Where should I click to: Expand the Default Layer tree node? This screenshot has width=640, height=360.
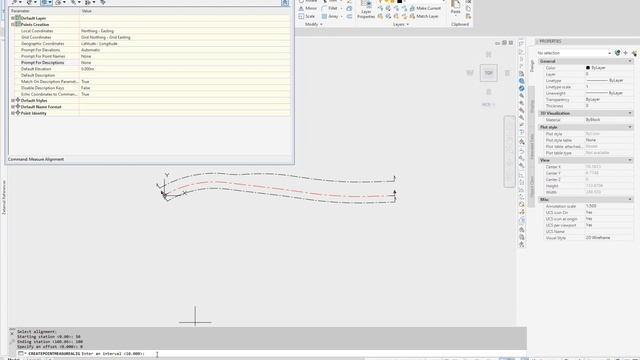pyautogui.click(x=13, y=18)
